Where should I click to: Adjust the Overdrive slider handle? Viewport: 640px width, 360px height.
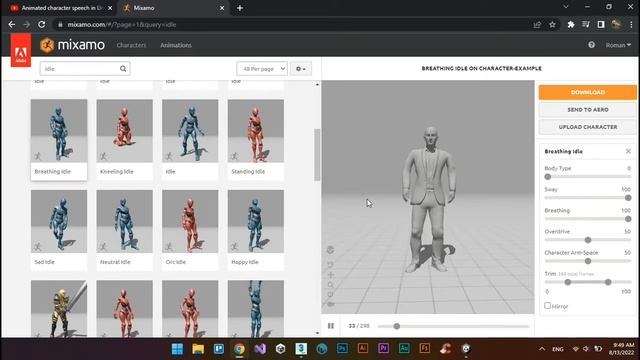coord(588,240)
